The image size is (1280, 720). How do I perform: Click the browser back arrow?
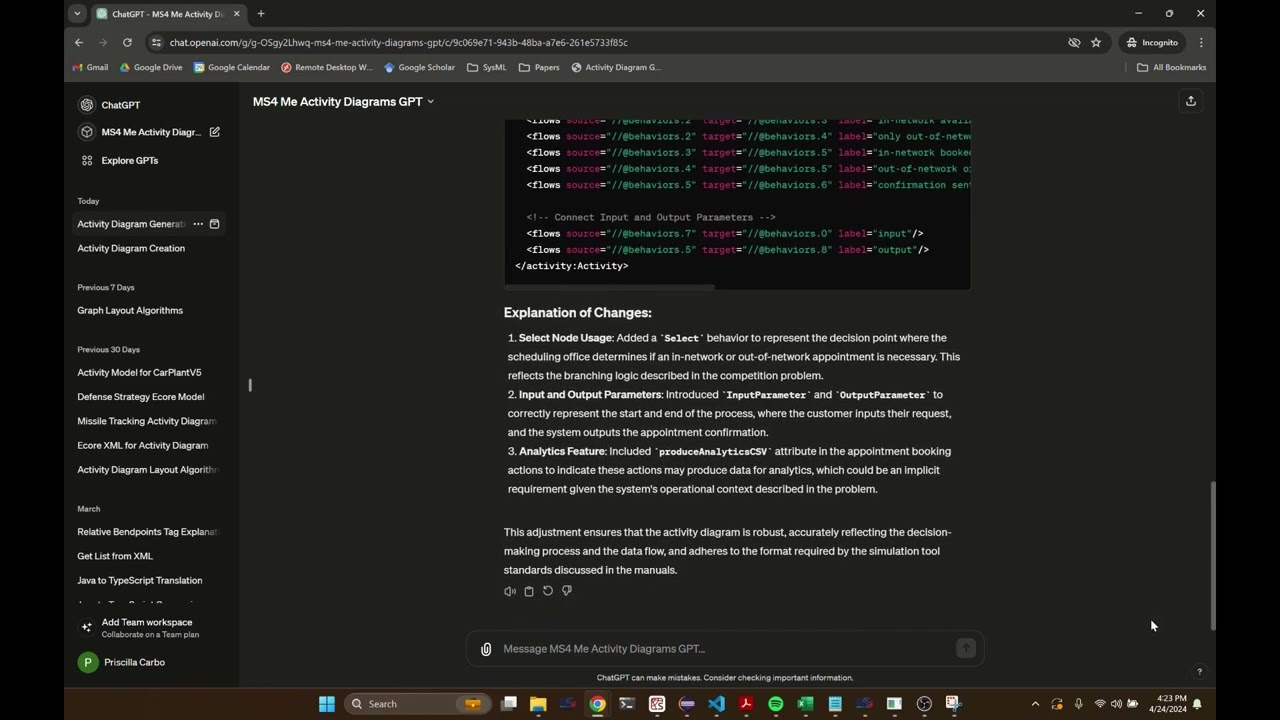[79, 43]
